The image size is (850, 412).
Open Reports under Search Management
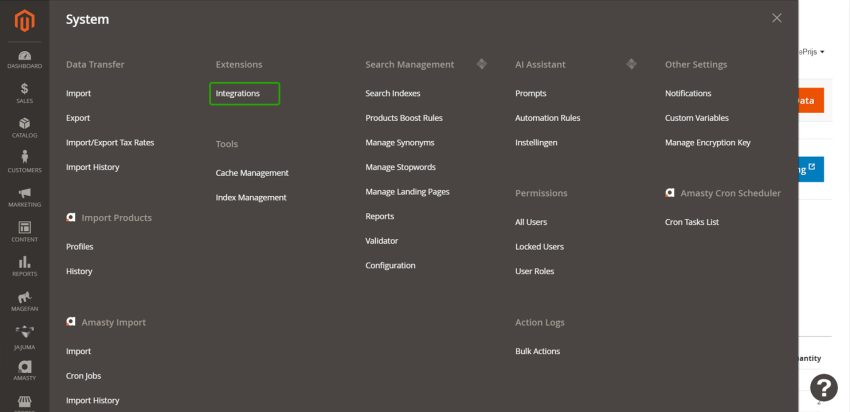click(x=379, y=216)
